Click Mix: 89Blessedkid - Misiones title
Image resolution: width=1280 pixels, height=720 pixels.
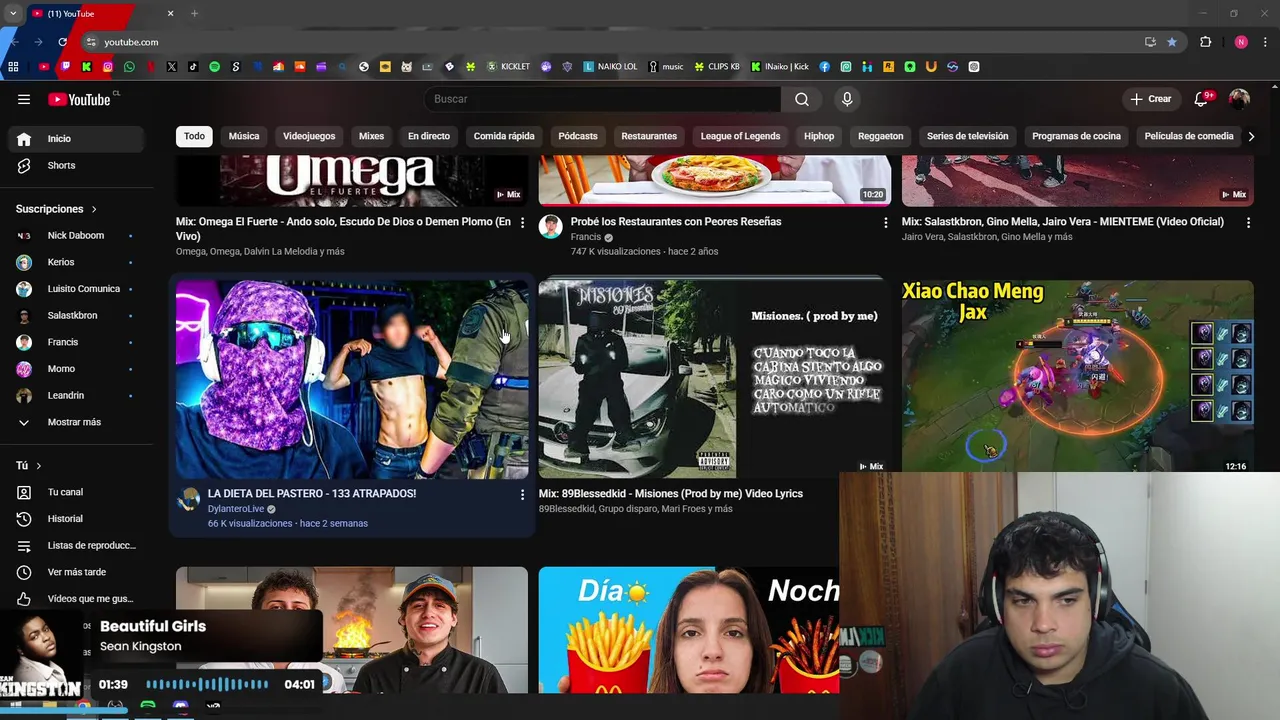[671, 494]
